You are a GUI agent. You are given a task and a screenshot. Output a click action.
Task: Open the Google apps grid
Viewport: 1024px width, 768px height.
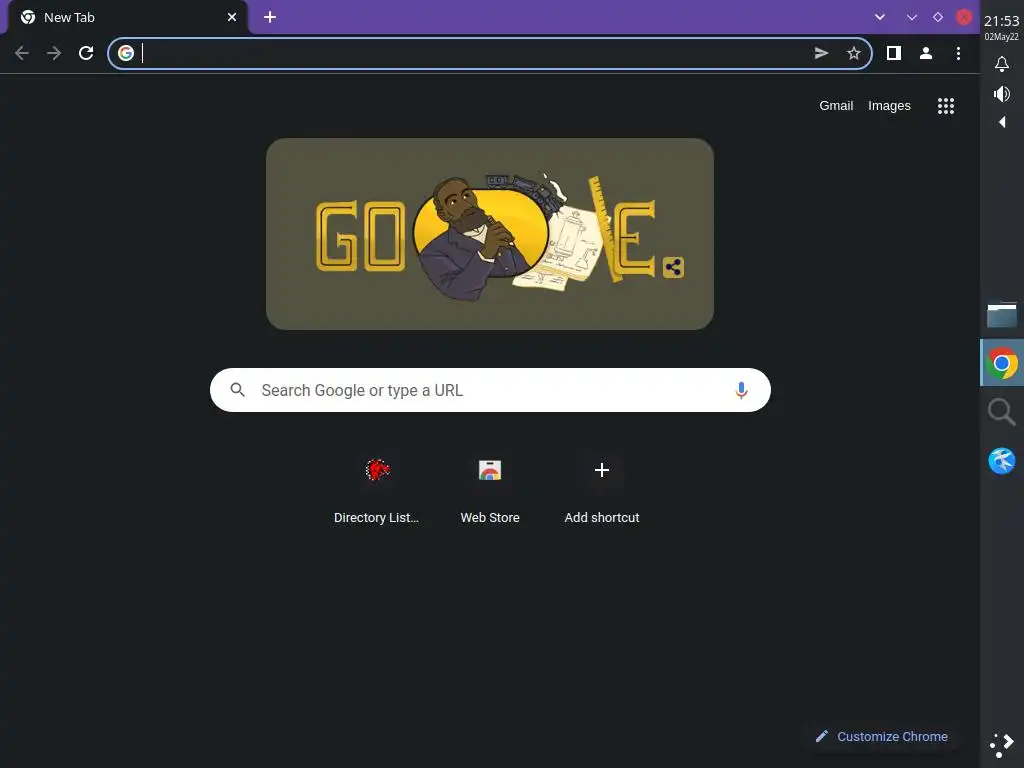click(x=946, y=106)
